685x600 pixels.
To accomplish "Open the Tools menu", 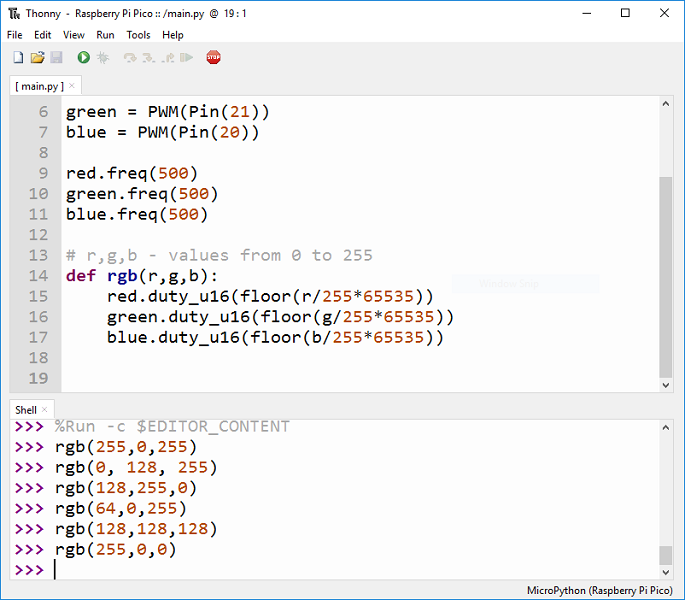I will click(x=138, y=35).
